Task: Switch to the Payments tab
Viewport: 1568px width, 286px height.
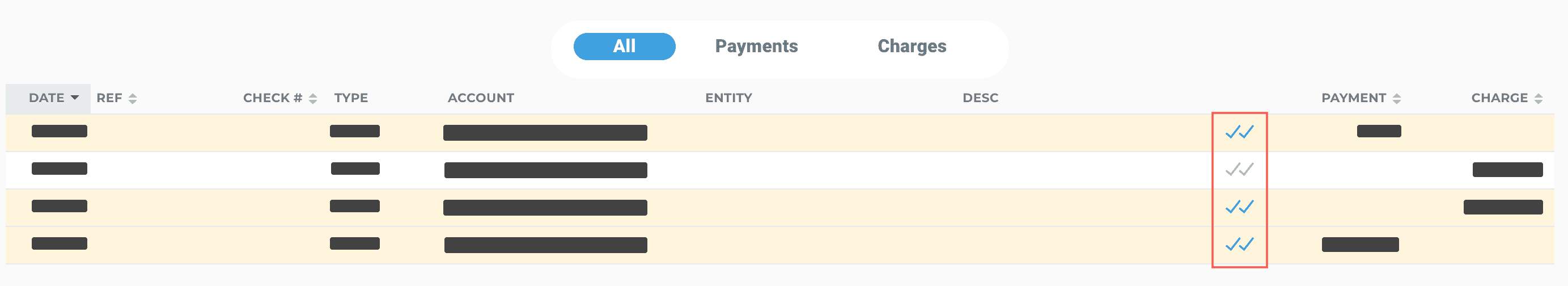Action: pyautogui.click(x=756, y=47)
